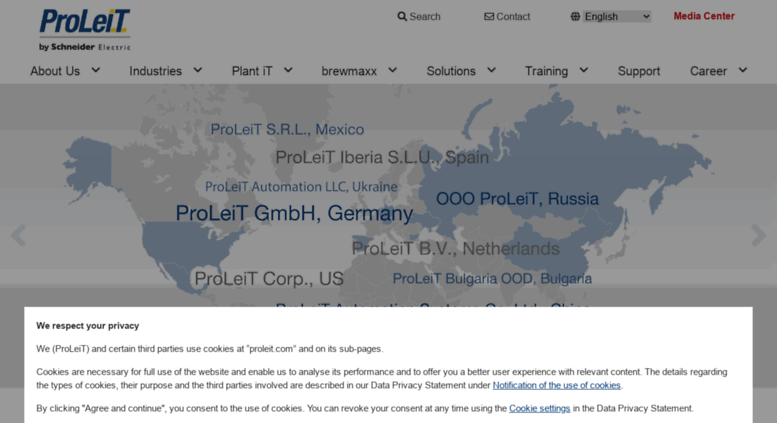The width and height of the screenshot is (777, 423).
Task: Click ProLeiT GmbH, Germany text
Action: point(294,213)
